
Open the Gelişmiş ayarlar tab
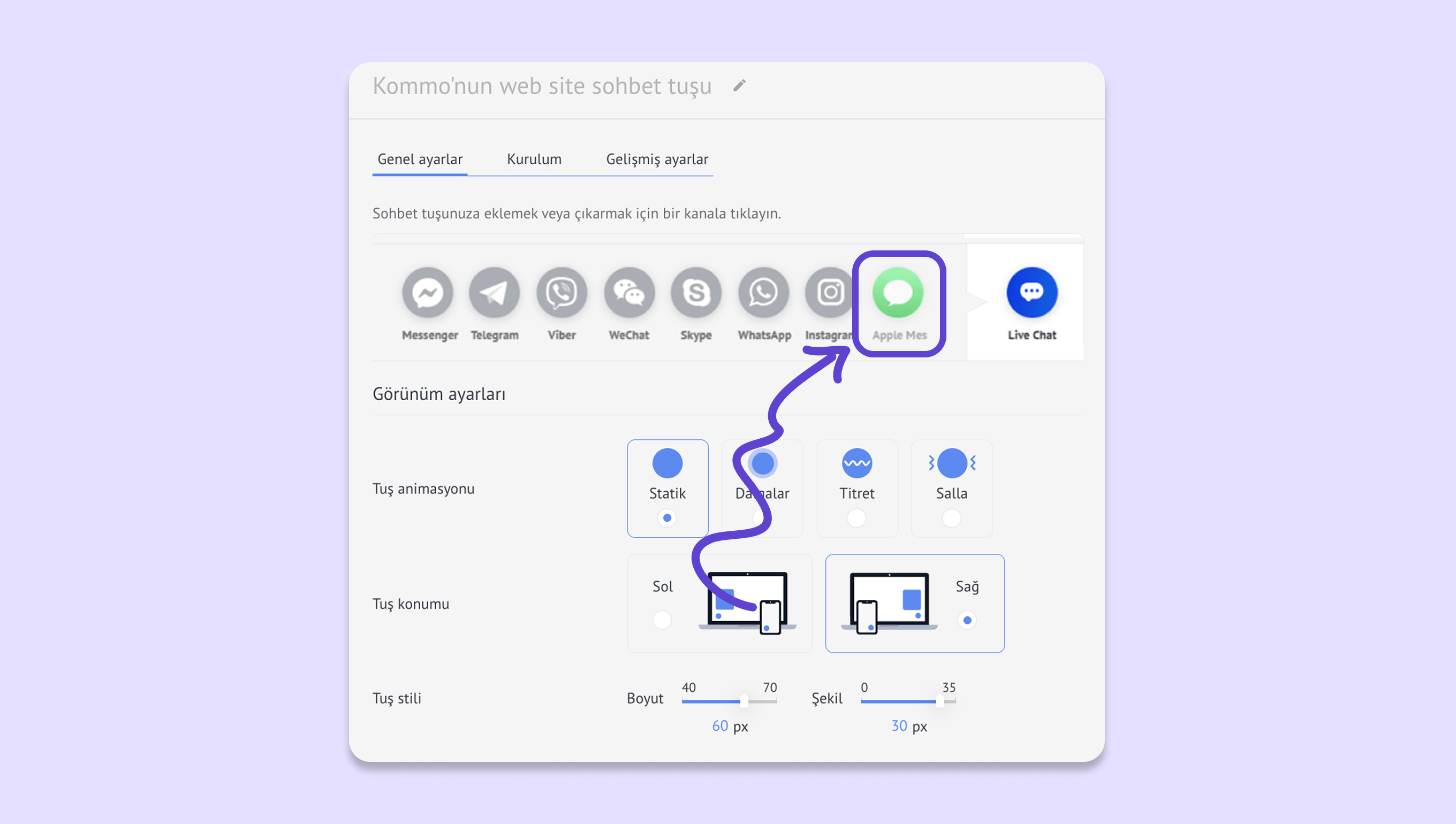657,159
